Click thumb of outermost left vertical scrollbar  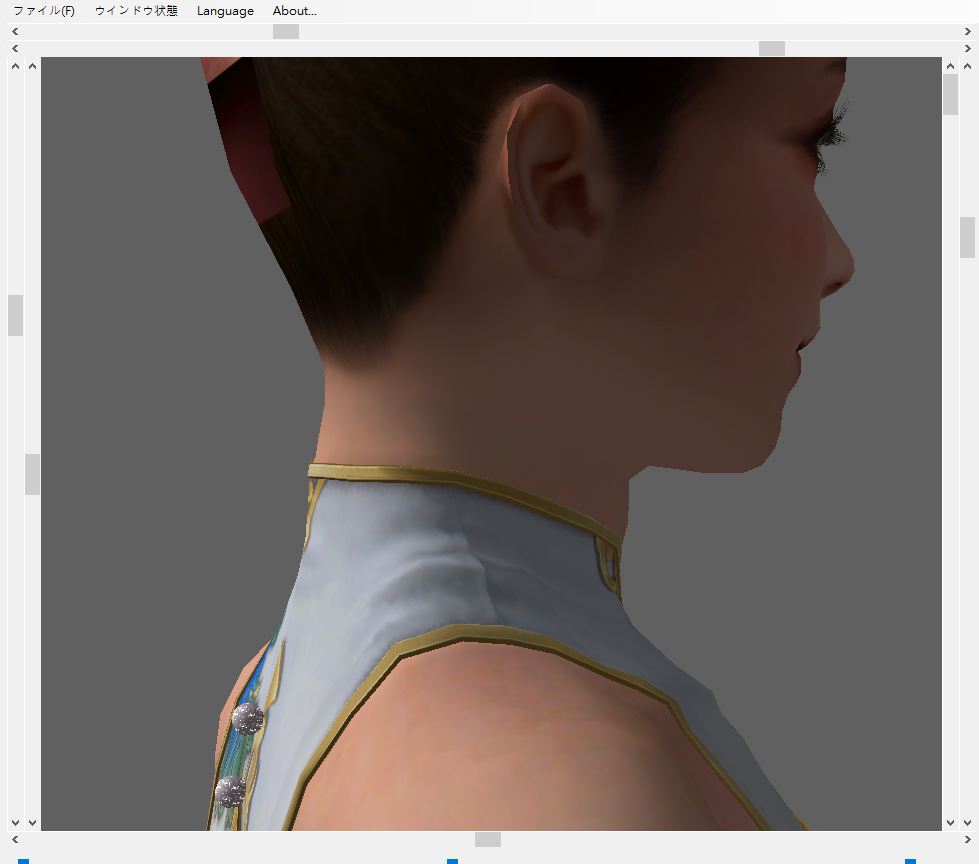[x=15, y=315]
